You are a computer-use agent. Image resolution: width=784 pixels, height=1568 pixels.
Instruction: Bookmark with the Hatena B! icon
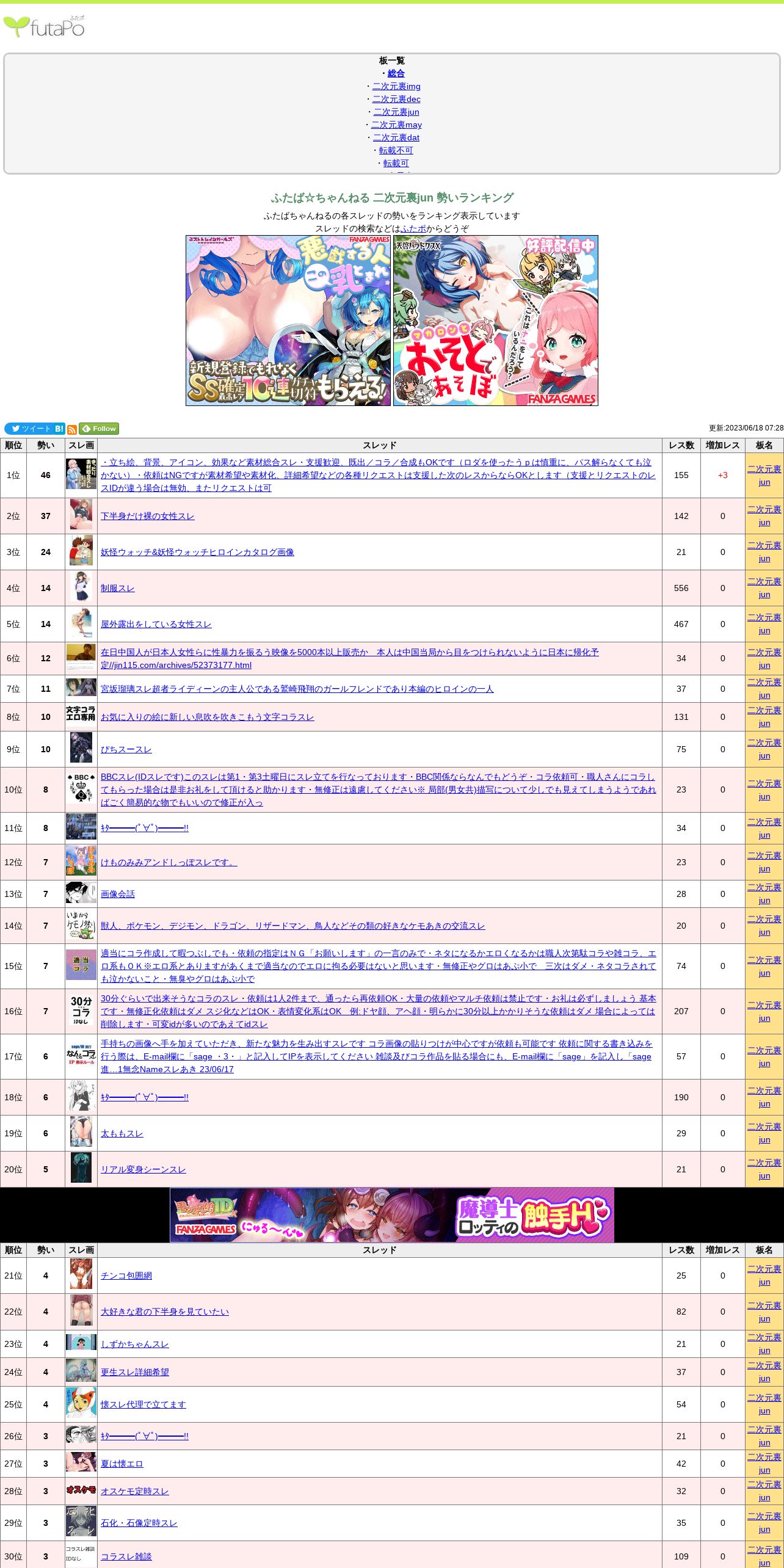click(59, 429)
